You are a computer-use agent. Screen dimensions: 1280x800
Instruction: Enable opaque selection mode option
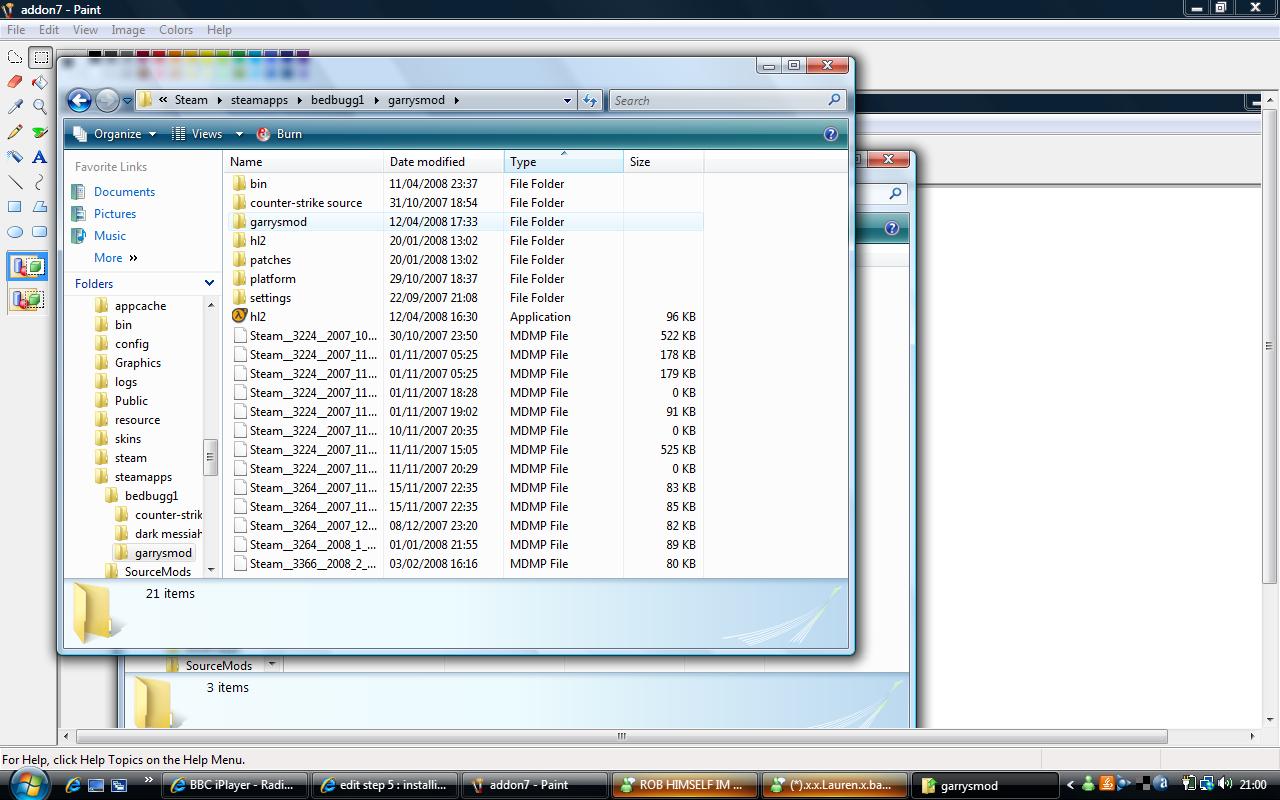tap(28, 267)
